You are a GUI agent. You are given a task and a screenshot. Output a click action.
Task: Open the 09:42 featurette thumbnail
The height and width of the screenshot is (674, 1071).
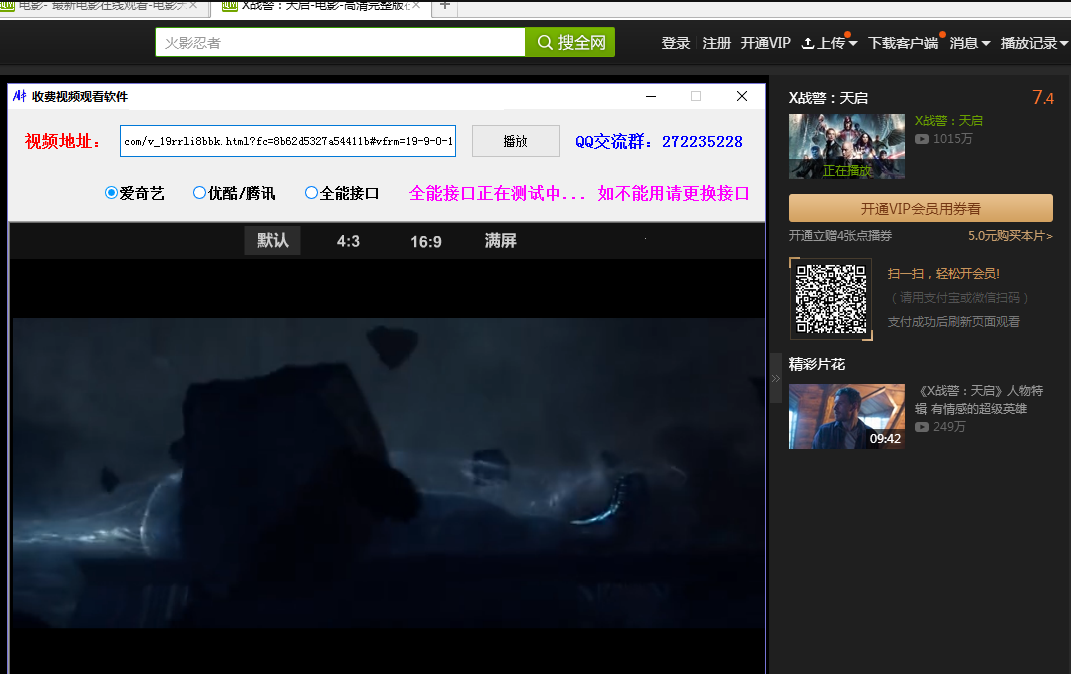847,417
